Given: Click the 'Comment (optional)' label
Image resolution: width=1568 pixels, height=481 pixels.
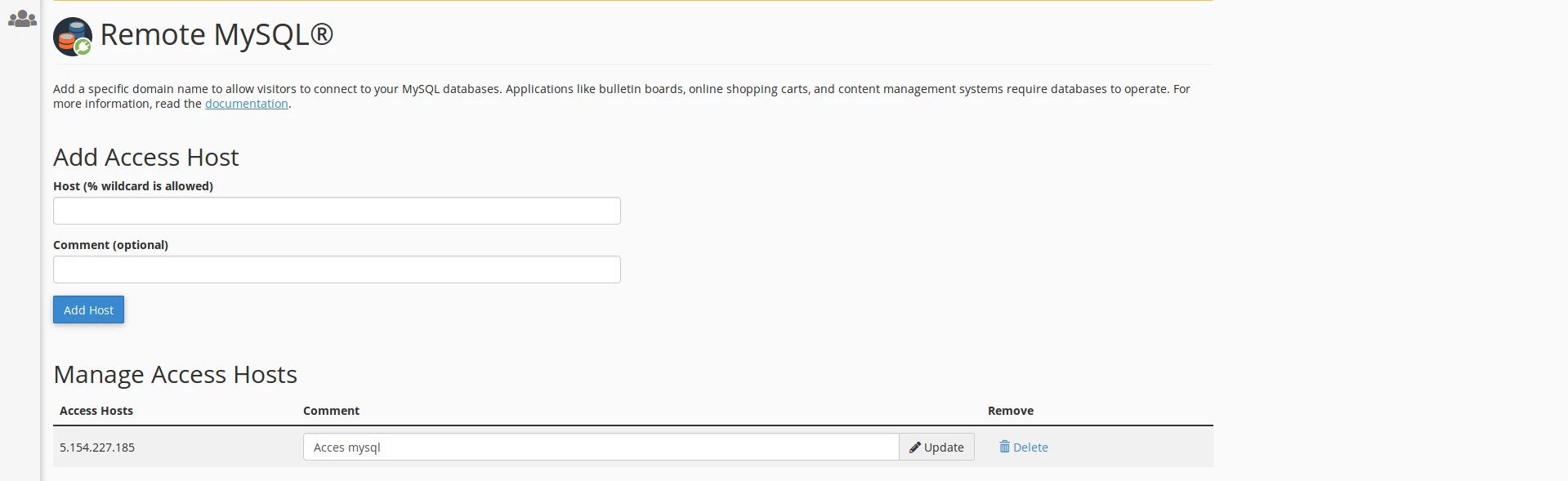Looking at the screenshot, I should (110, 245).
